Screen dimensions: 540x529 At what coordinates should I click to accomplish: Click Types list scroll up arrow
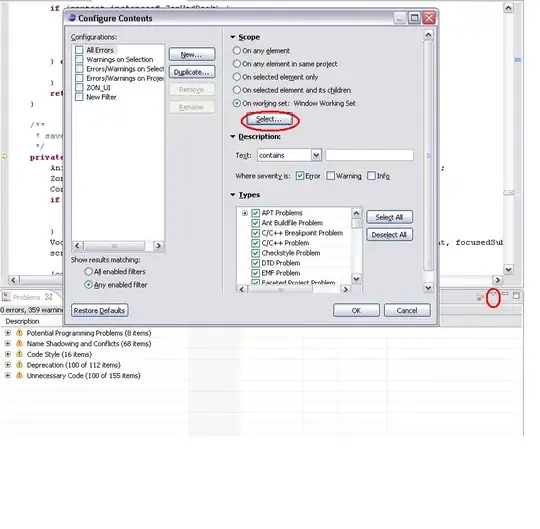coord(356,213)
